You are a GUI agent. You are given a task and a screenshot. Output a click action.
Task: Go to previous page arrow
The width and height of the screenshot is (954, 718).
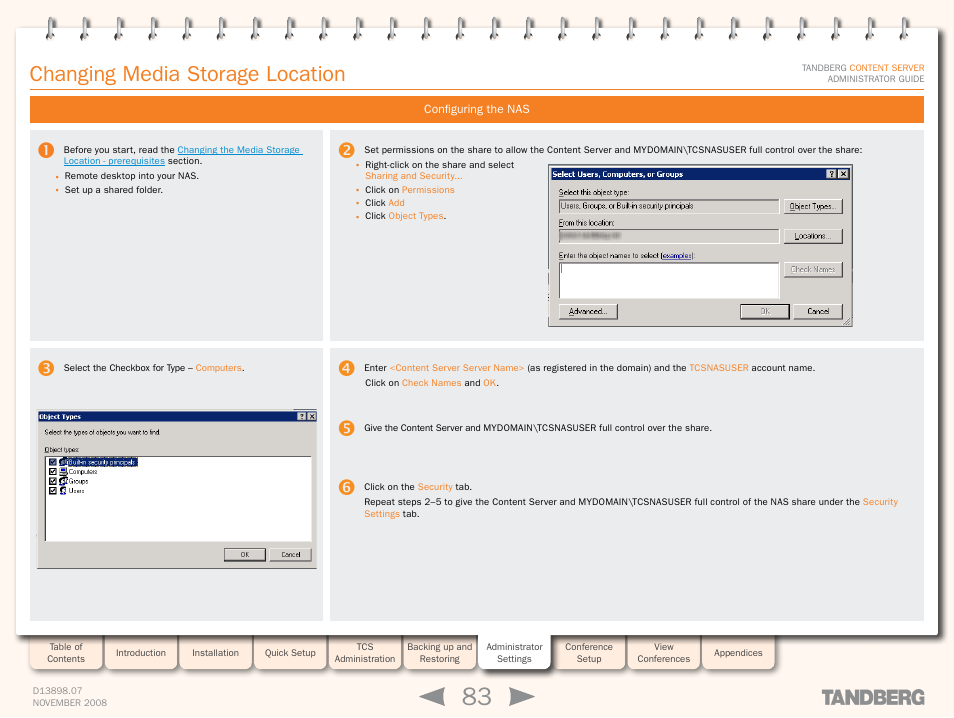[x=433, y=696]
